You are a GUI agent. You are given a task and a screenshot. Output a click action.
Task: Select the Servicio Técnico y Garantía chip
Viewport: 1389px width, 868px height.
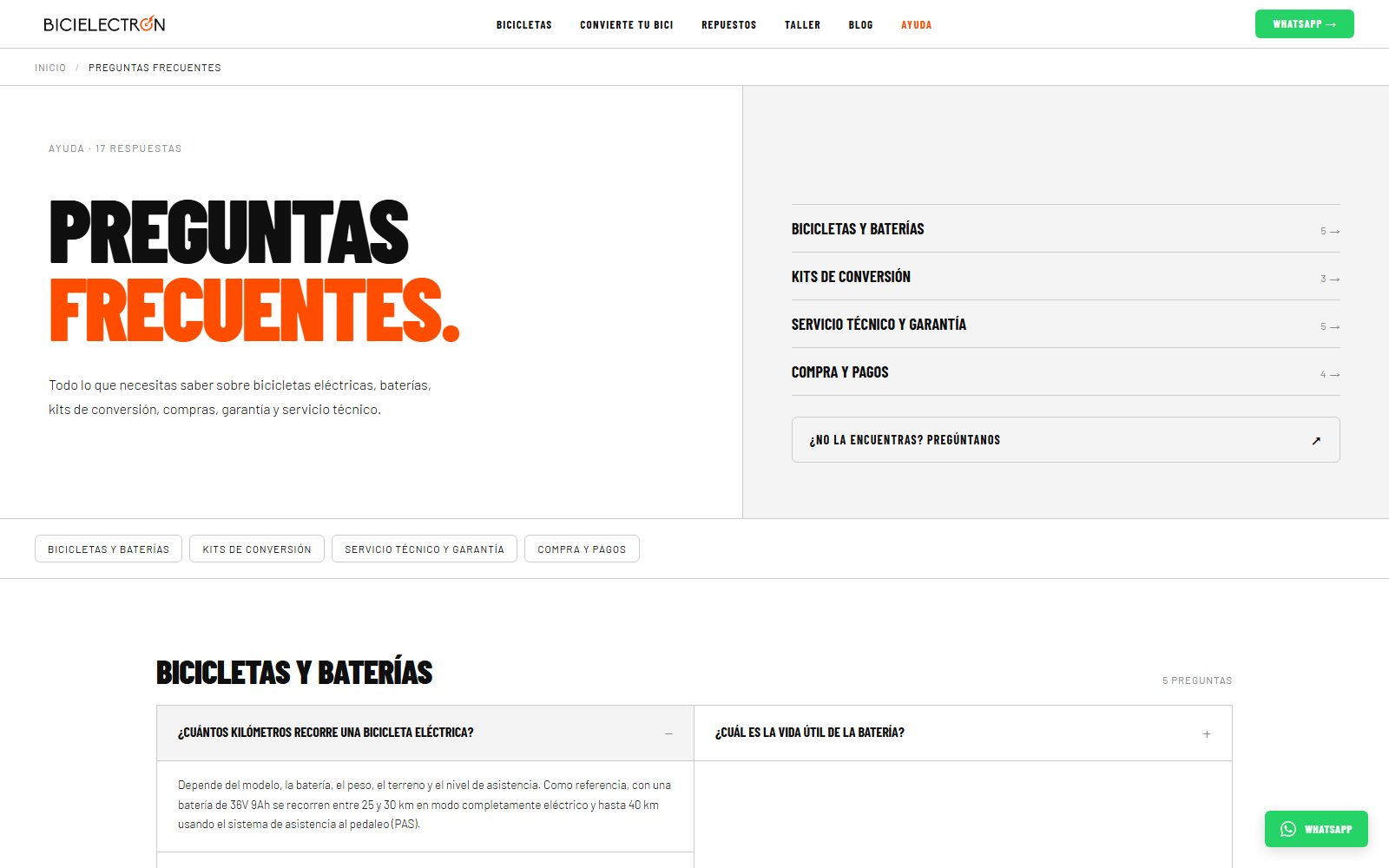425,549
